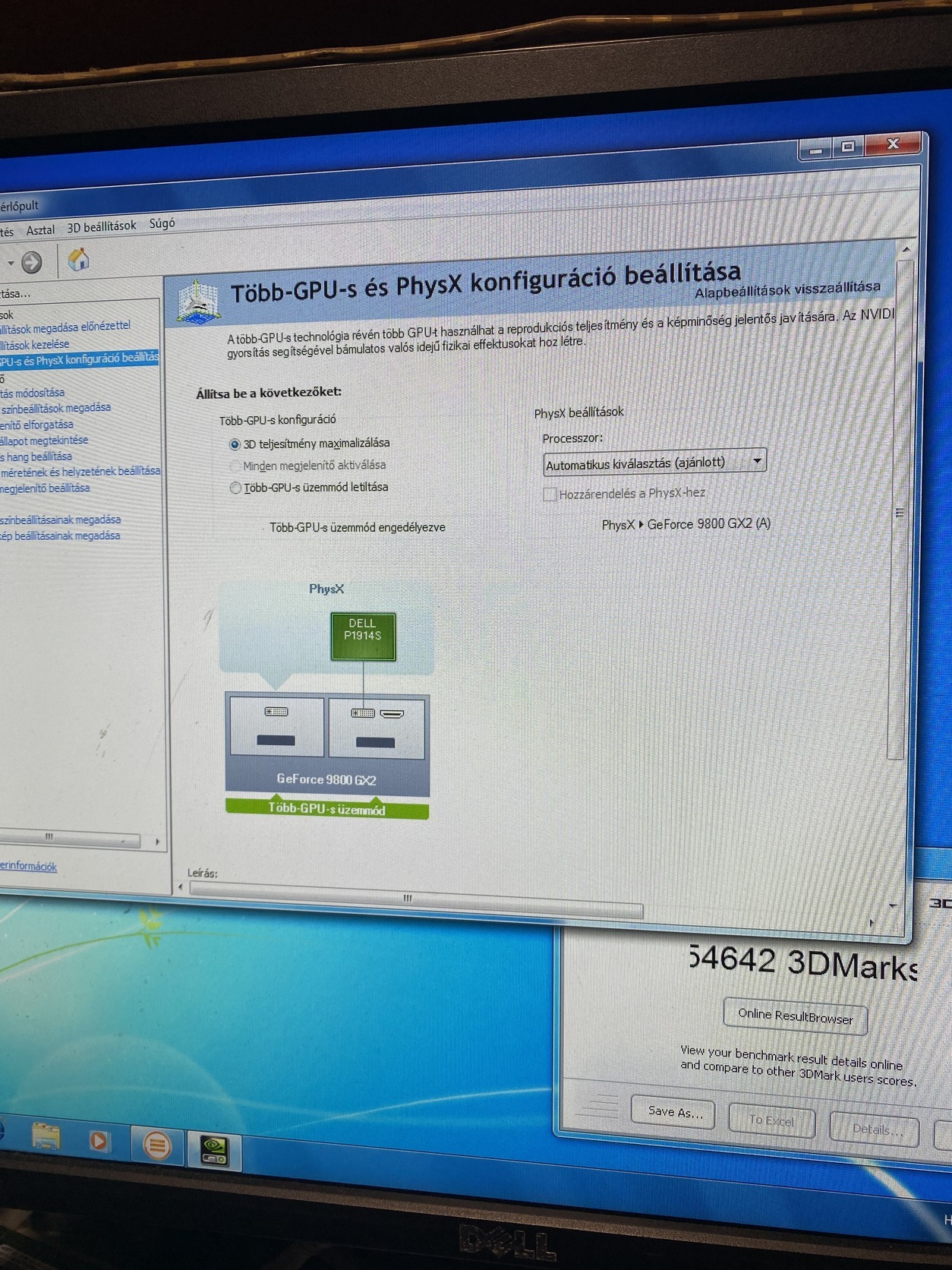Select 'Több-GPU-s üzemmód letiltása' radio option
The width and height of the screenshot is (952, 1270).
[x=235, y=488]
